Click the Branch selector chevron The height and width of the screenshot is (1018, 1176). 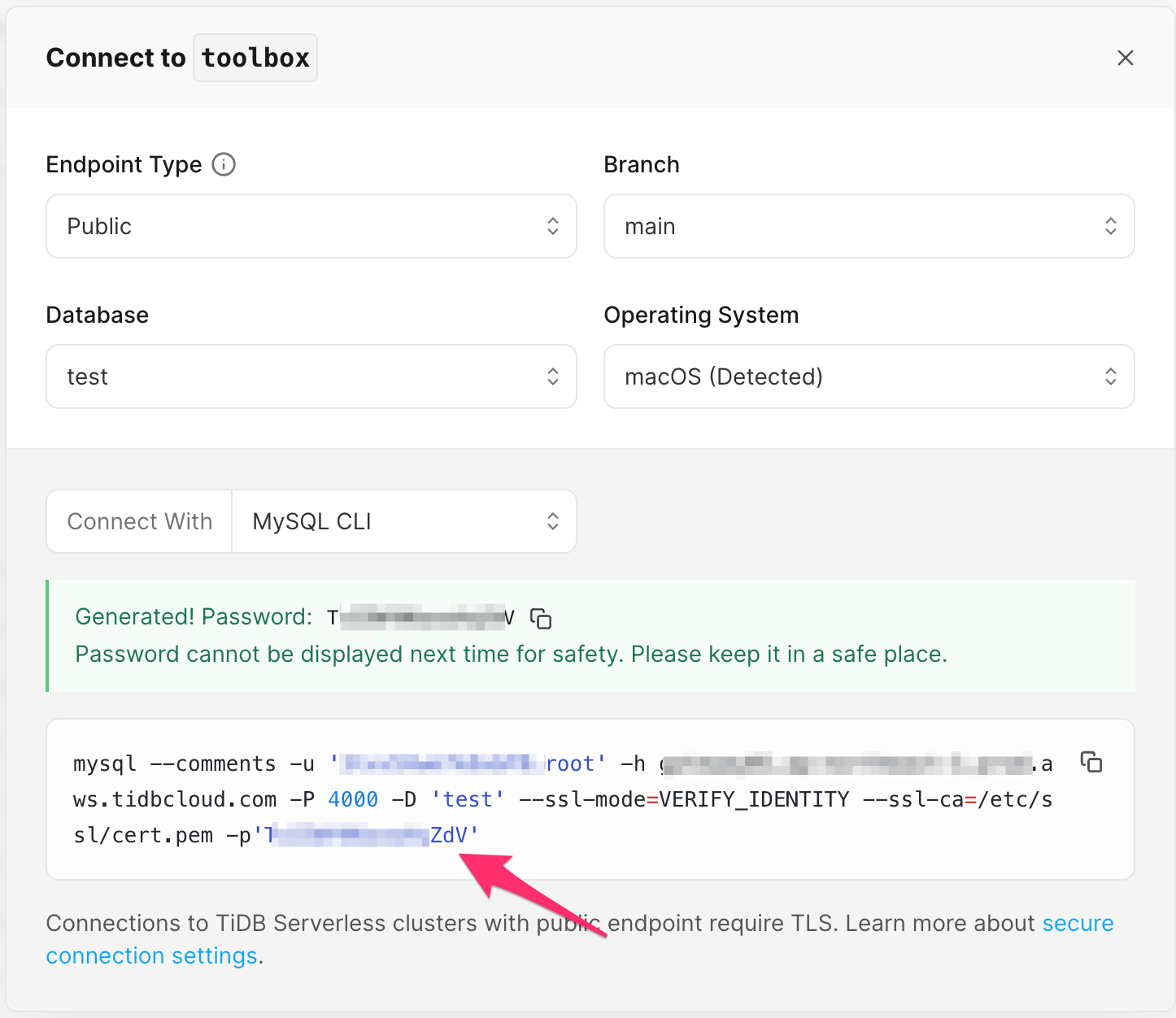pos(1110,226)
